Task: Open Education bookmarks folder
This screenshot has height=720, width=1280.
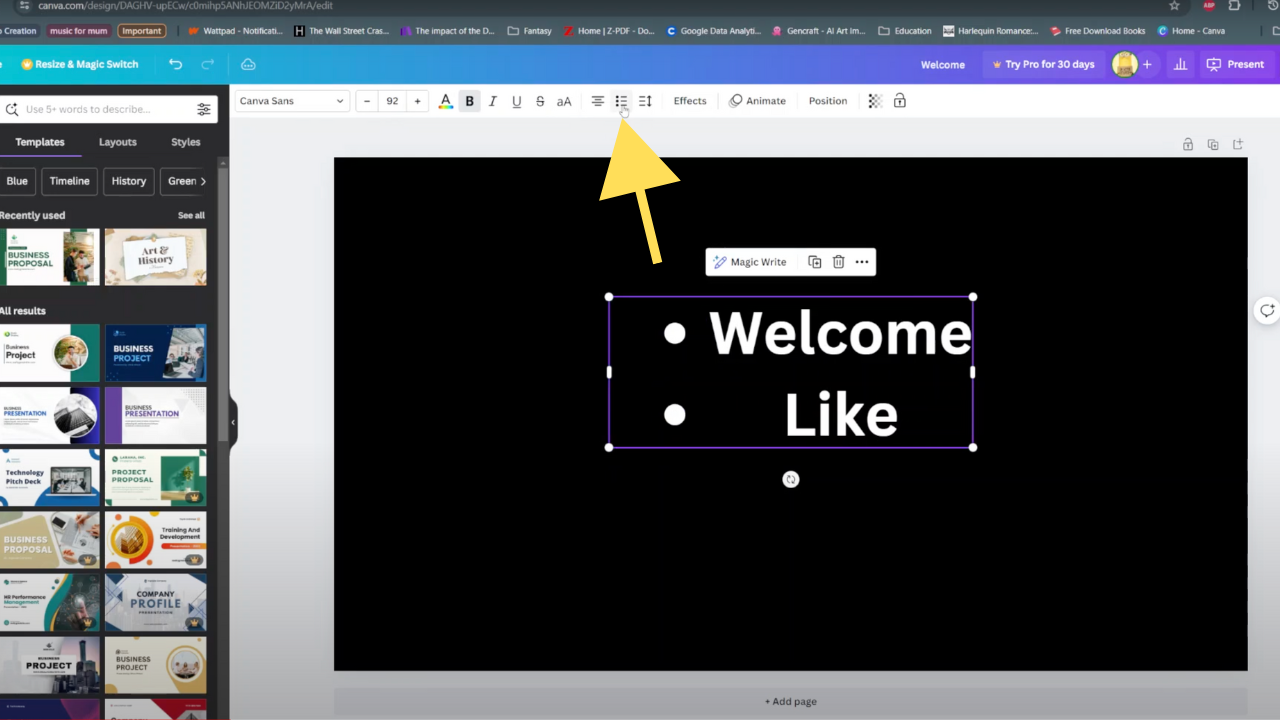Action: [x=905, y=31]
